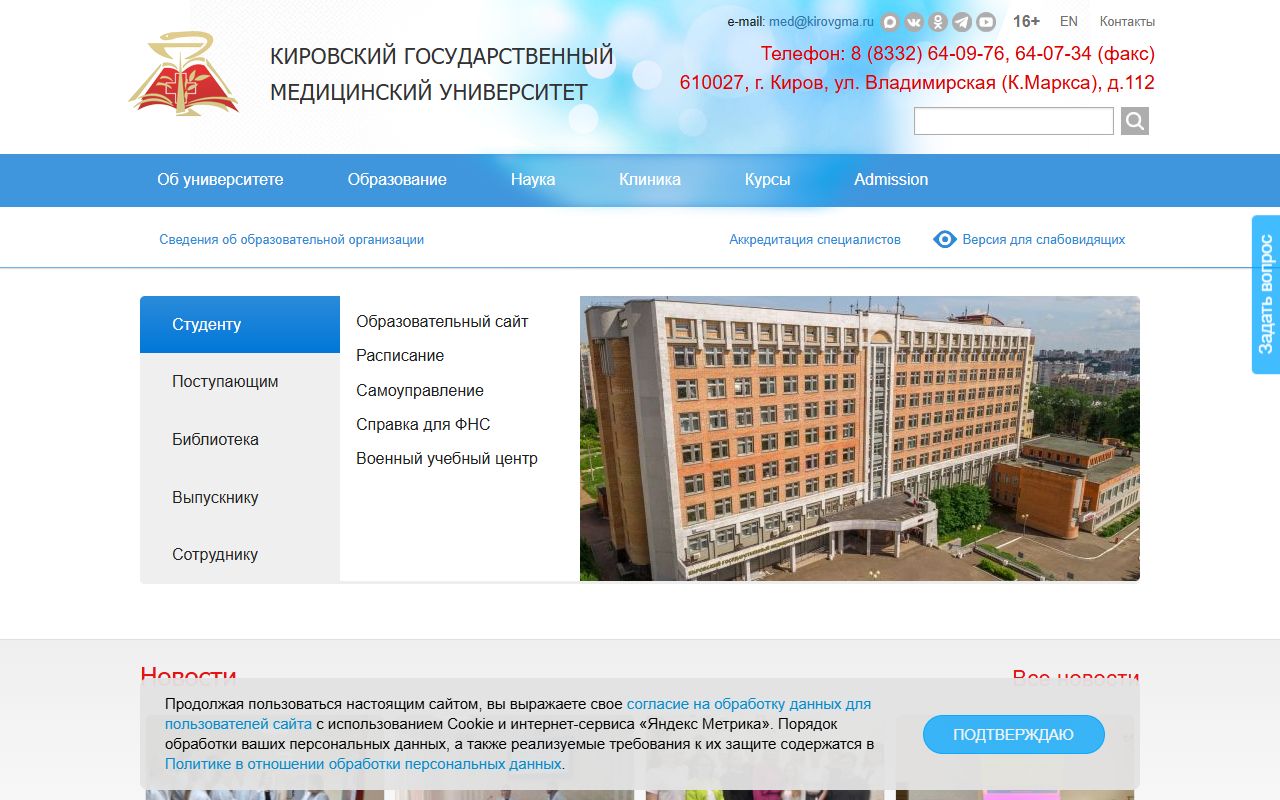Click the med@kirovgma.ru email link
Screen dimensions: 1280x800
[821, 22]
